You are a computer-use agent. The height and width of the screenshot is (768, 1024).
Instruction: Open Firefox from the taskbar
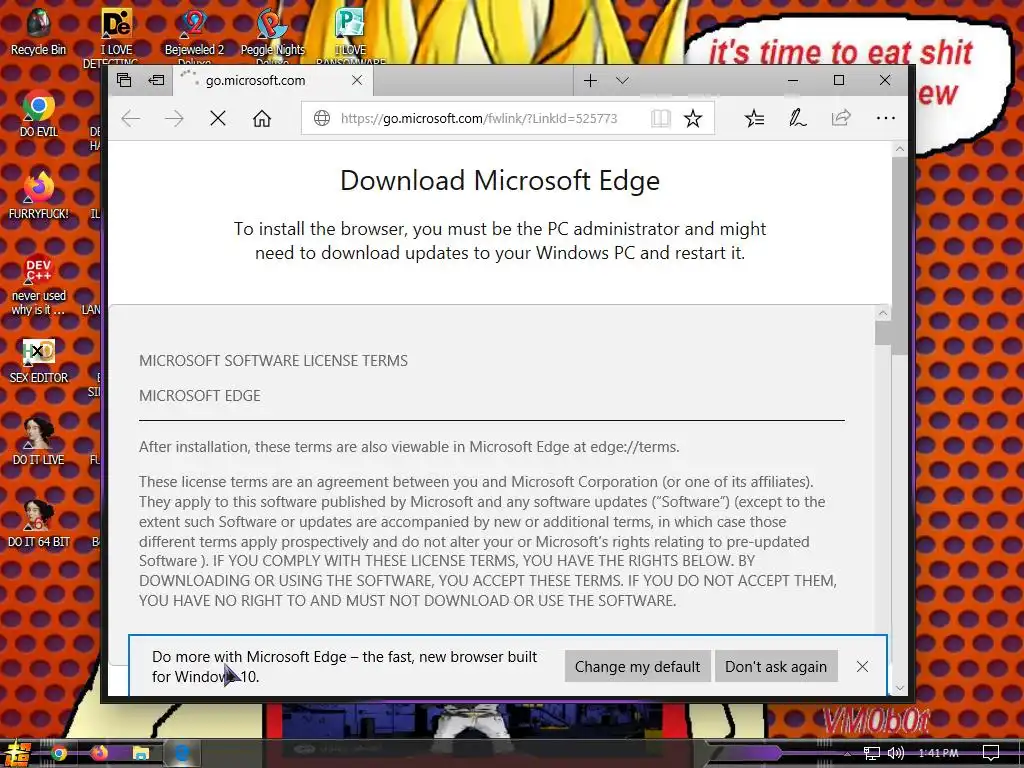pyautogui.click(x=99, y=754)
